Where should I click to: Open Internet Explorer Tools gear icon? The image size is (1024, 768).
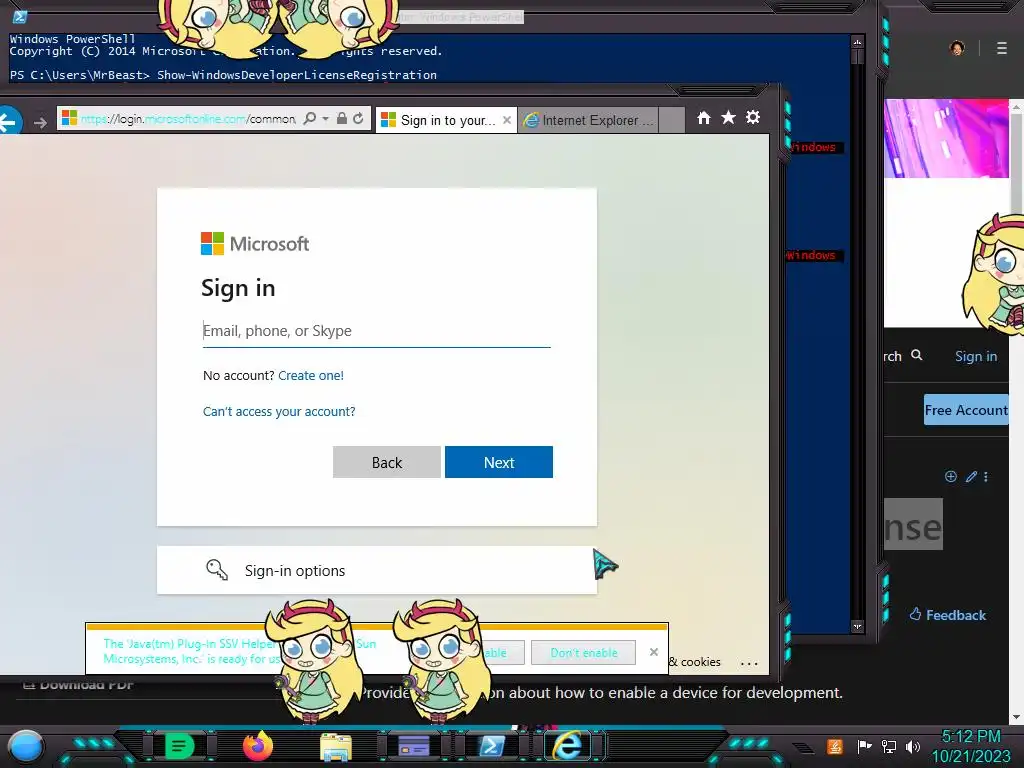[753, 118]
